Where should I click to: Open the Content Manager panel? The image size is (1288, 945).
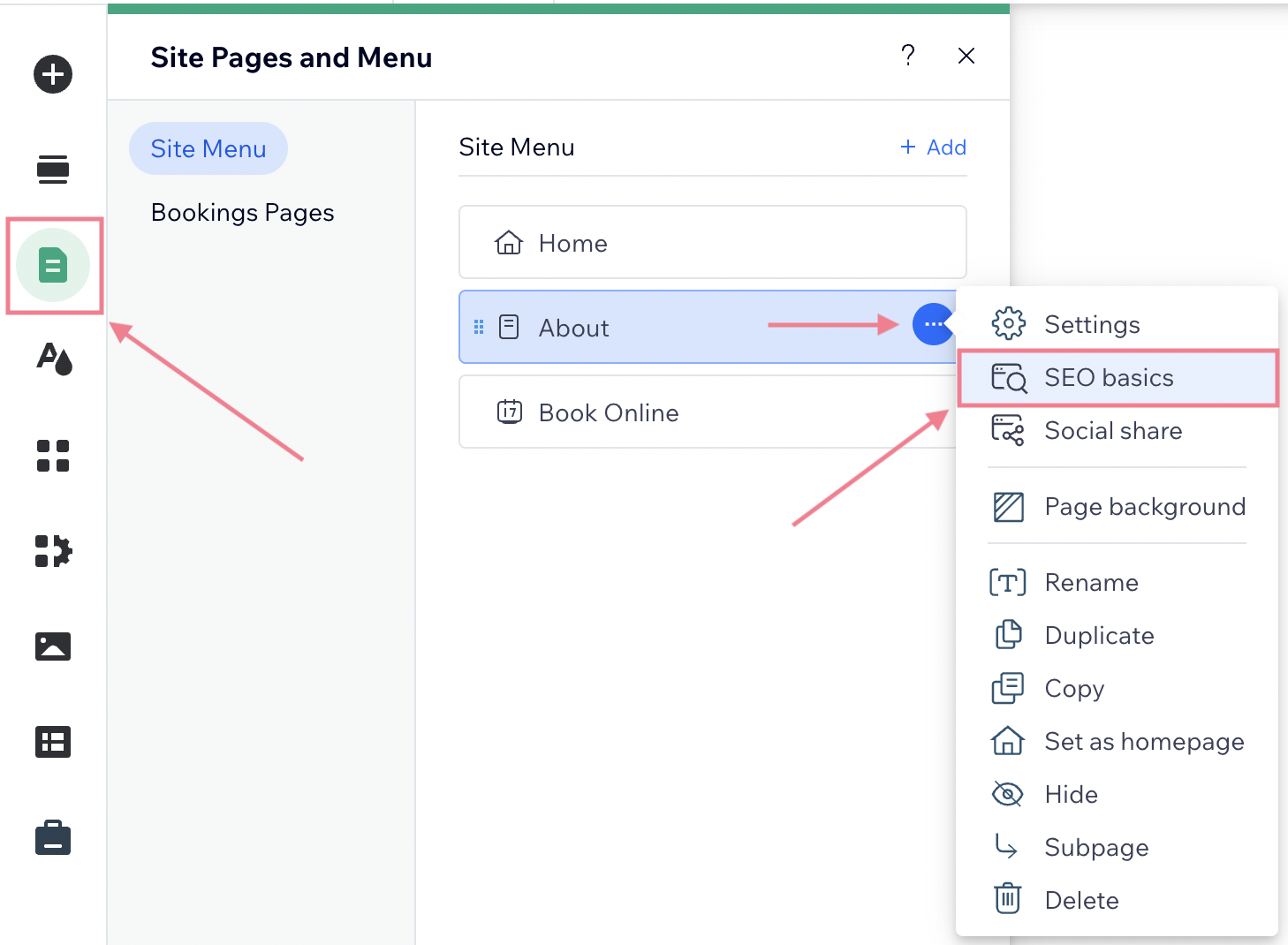53,742
